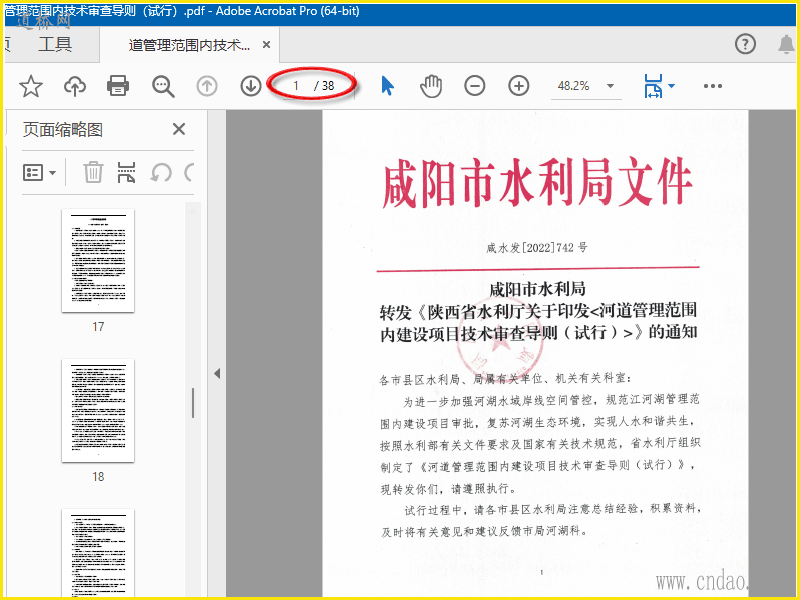Image resolution: width=800 pixels, height=600 pixels.
Task: Select the document tab 道管理范围内技术
Action: click(189, 45)
